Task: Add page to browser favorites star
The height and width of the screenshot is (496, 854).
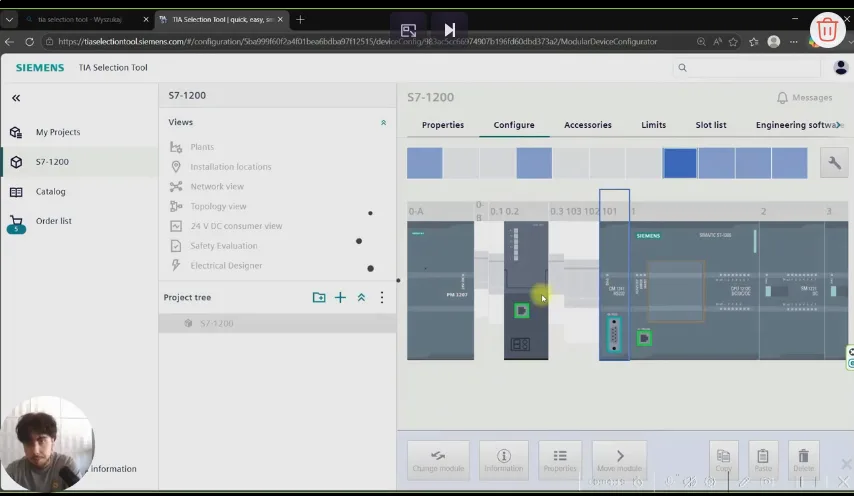Action: pos(733,41)
